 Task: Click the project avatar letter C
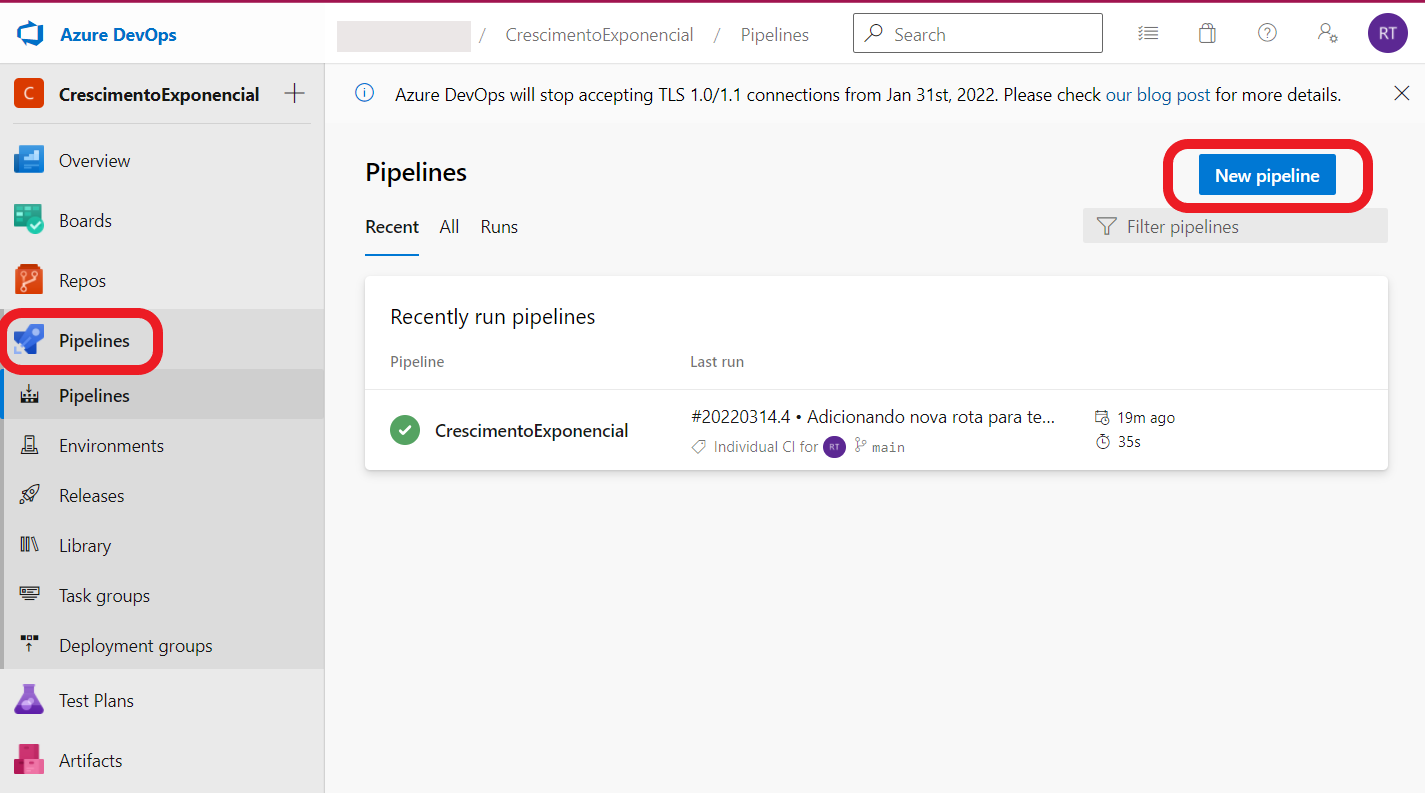click(x=29, y=94)
